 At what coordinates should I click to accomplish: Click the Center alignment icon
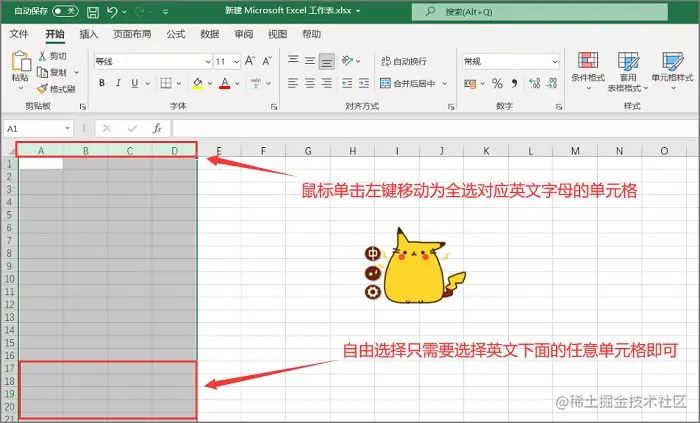click(310, 83)
